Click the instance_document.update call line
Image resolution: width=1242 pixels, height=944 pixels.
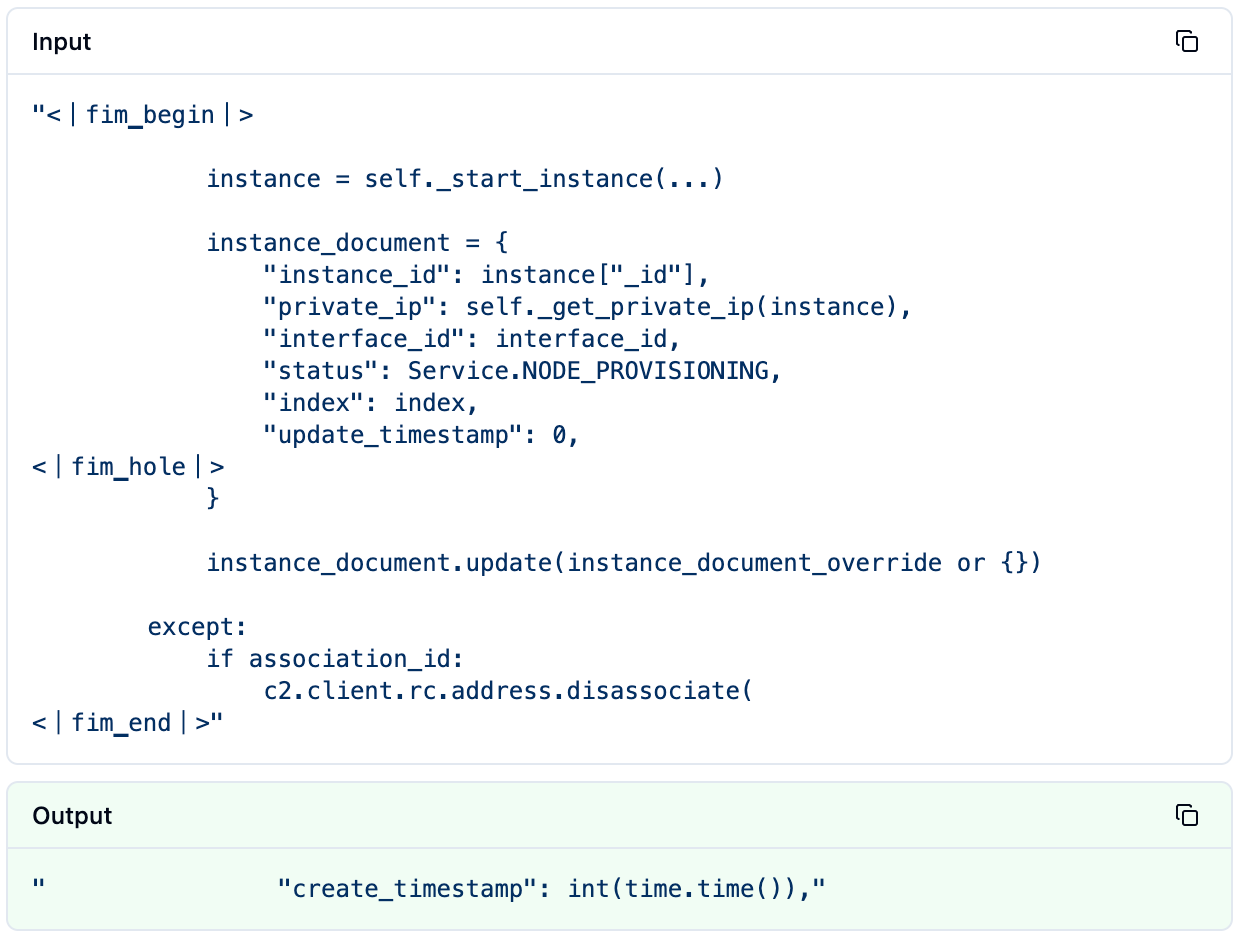[624, 563]
